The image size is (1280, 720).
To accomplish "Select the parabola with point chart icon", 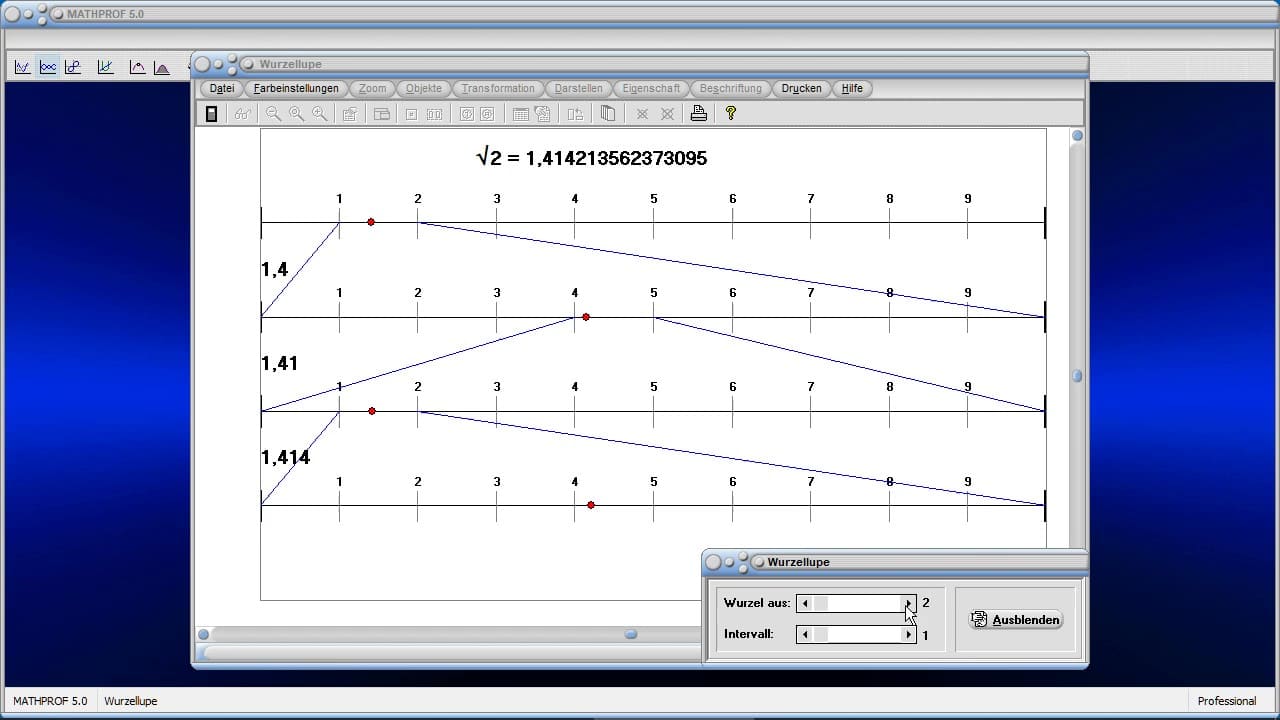I will point(137,68).
